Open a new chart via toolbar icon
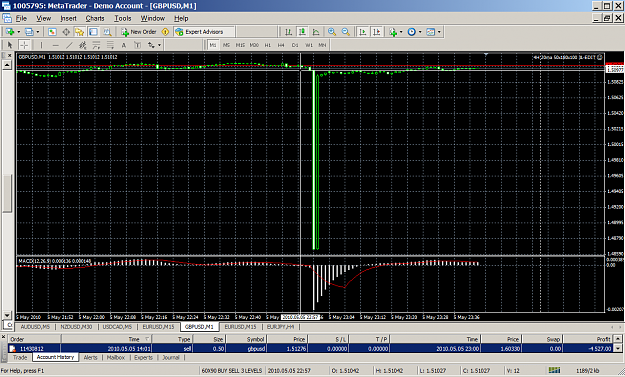 point(10,32)
